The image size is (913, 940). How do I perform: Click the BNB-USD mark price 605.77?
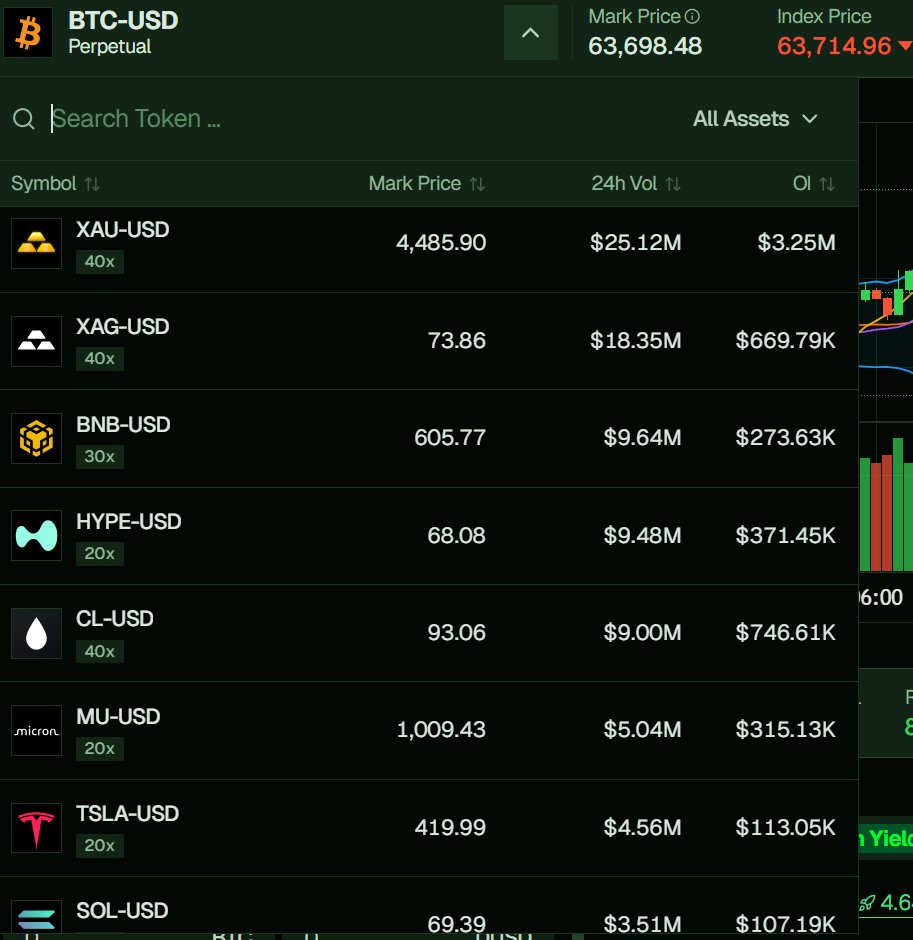click(x=450, y=438)
